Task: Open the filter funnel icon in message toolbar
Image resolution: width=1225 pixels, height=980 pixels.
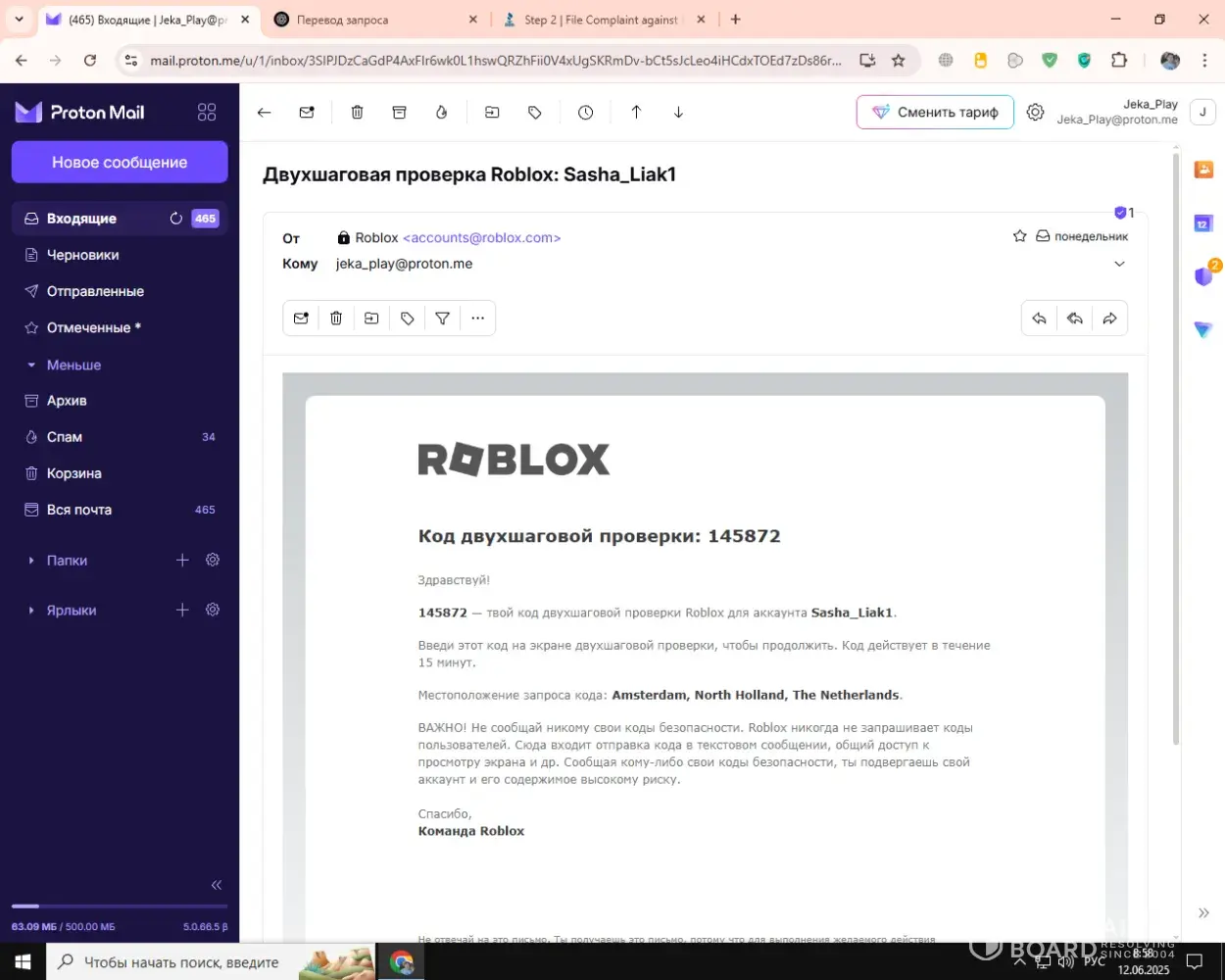Action: [442, 318]
